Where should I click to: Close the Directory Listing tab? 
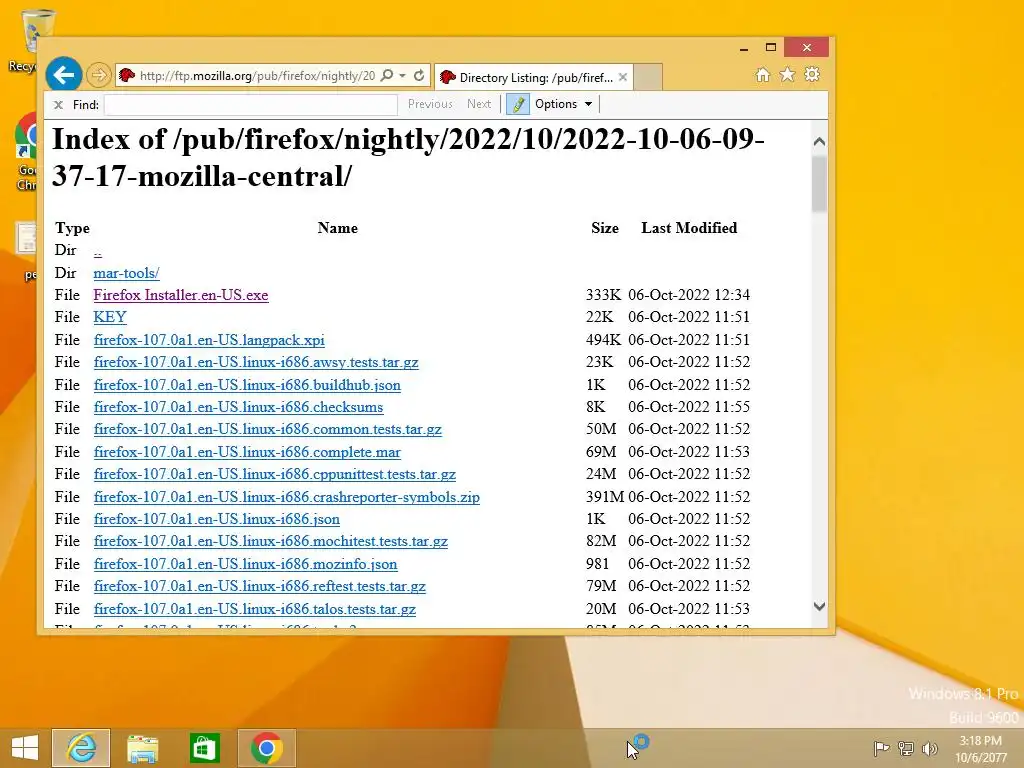(623, 77)
